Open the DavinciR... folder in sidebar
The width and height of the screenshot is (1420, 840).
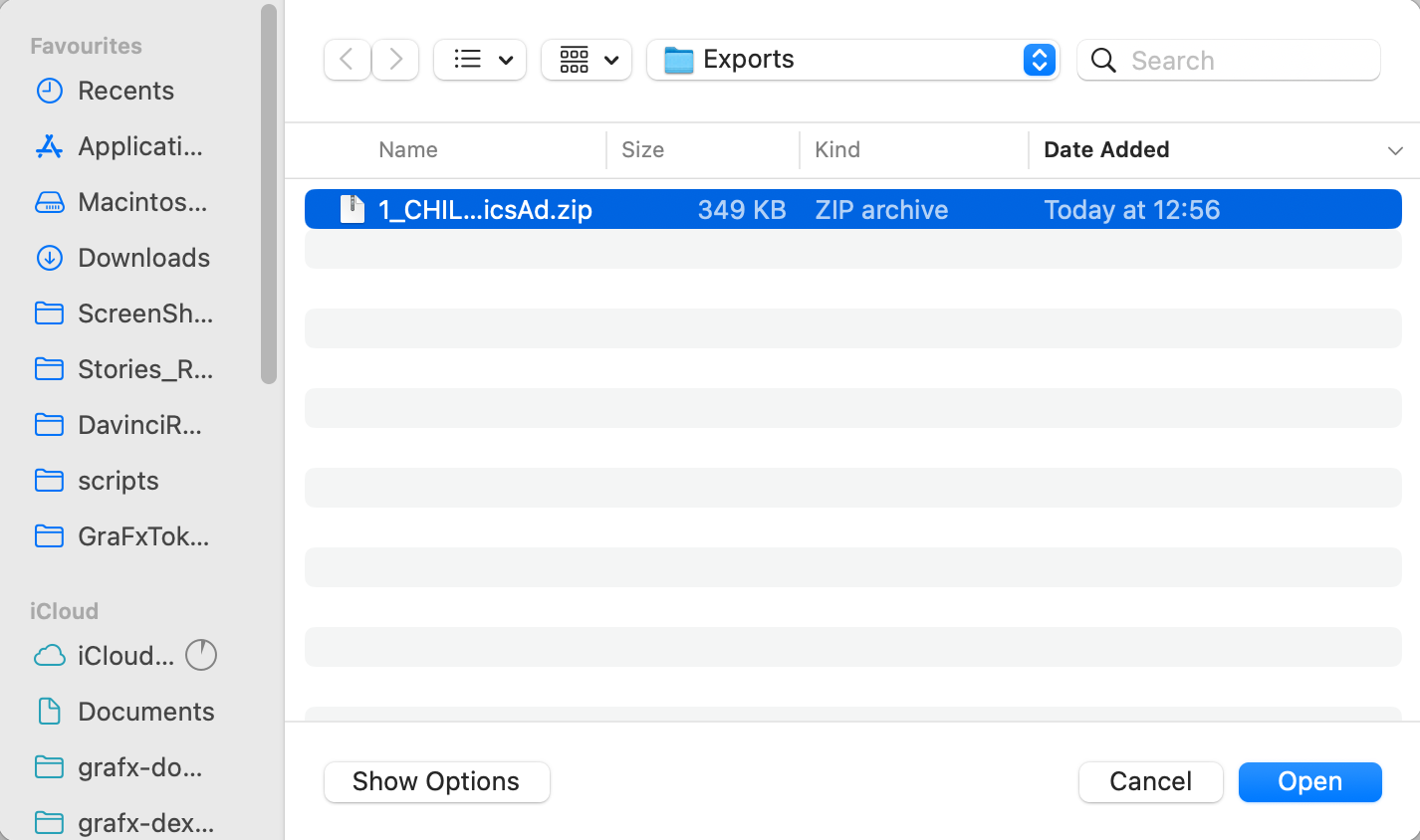coord(139,425)
